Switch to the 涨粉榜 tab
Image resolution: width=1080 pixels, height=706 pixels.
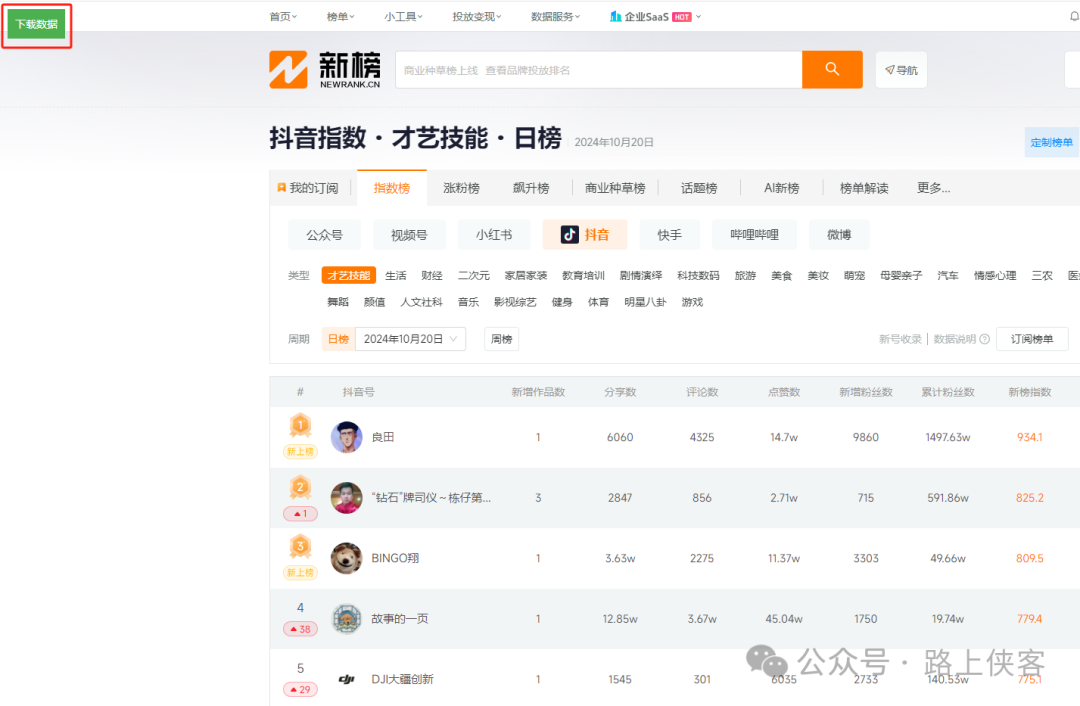pyautogui.click(x=461, y=188)
